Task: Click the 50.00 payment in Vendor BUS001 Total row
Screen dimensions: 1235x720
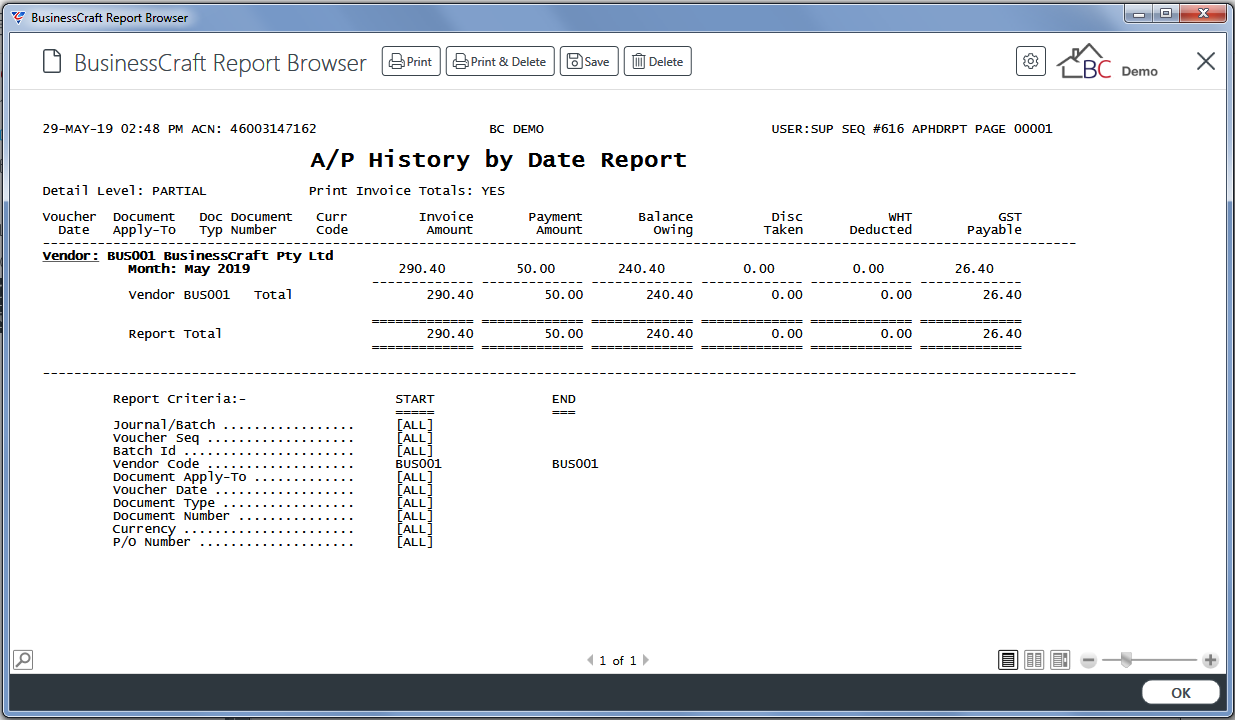Action: point(563,295)
